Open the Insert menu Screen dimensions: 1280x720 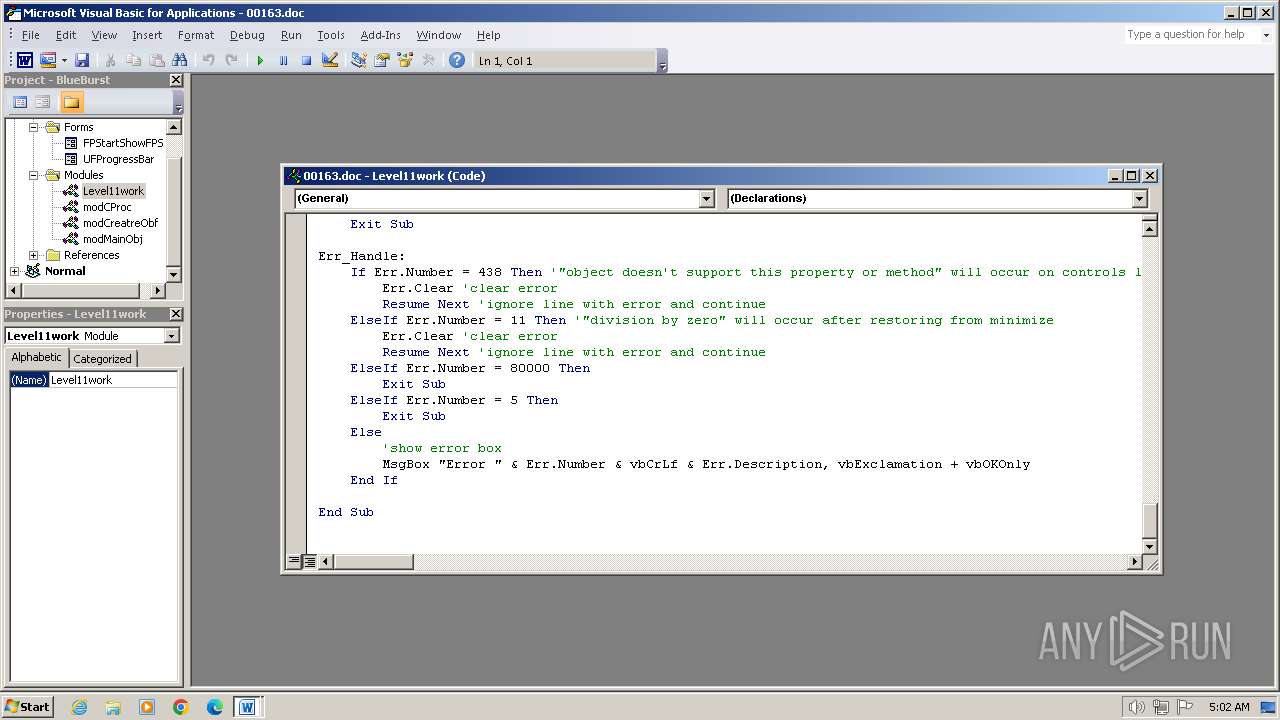pyautogui.click(x=147, y=35)
